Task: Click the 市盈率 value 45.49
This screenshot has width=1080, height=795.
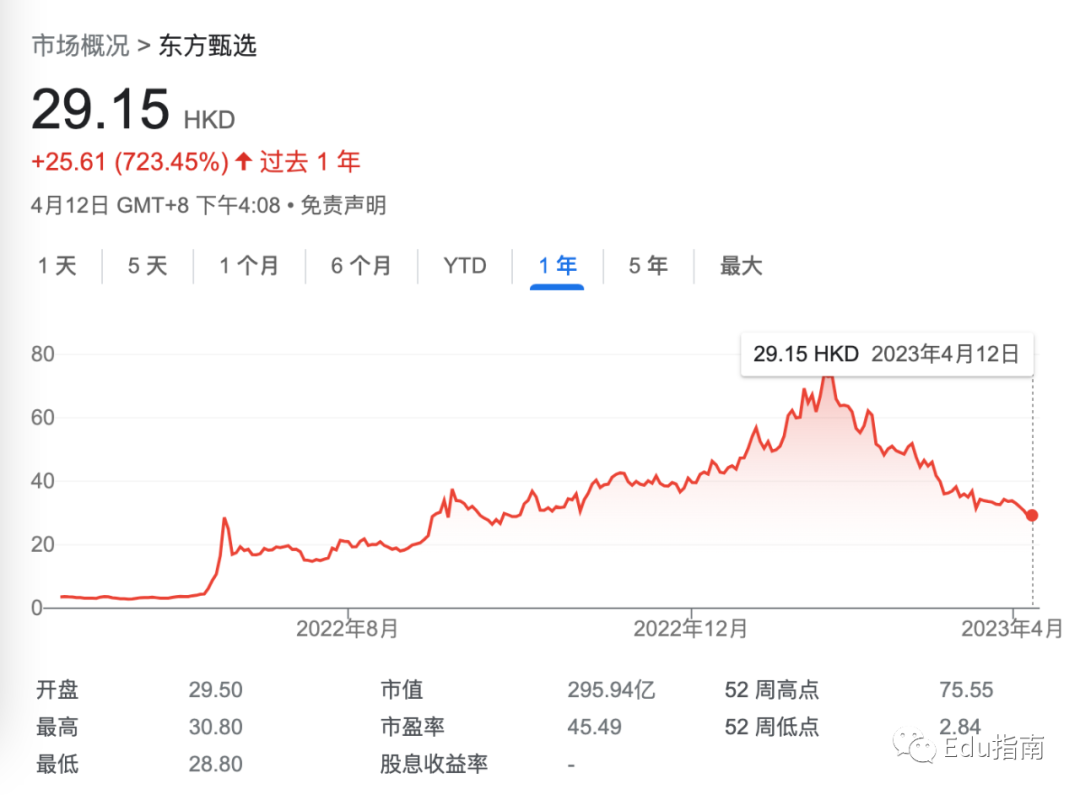Action: (x=594, y=727)
